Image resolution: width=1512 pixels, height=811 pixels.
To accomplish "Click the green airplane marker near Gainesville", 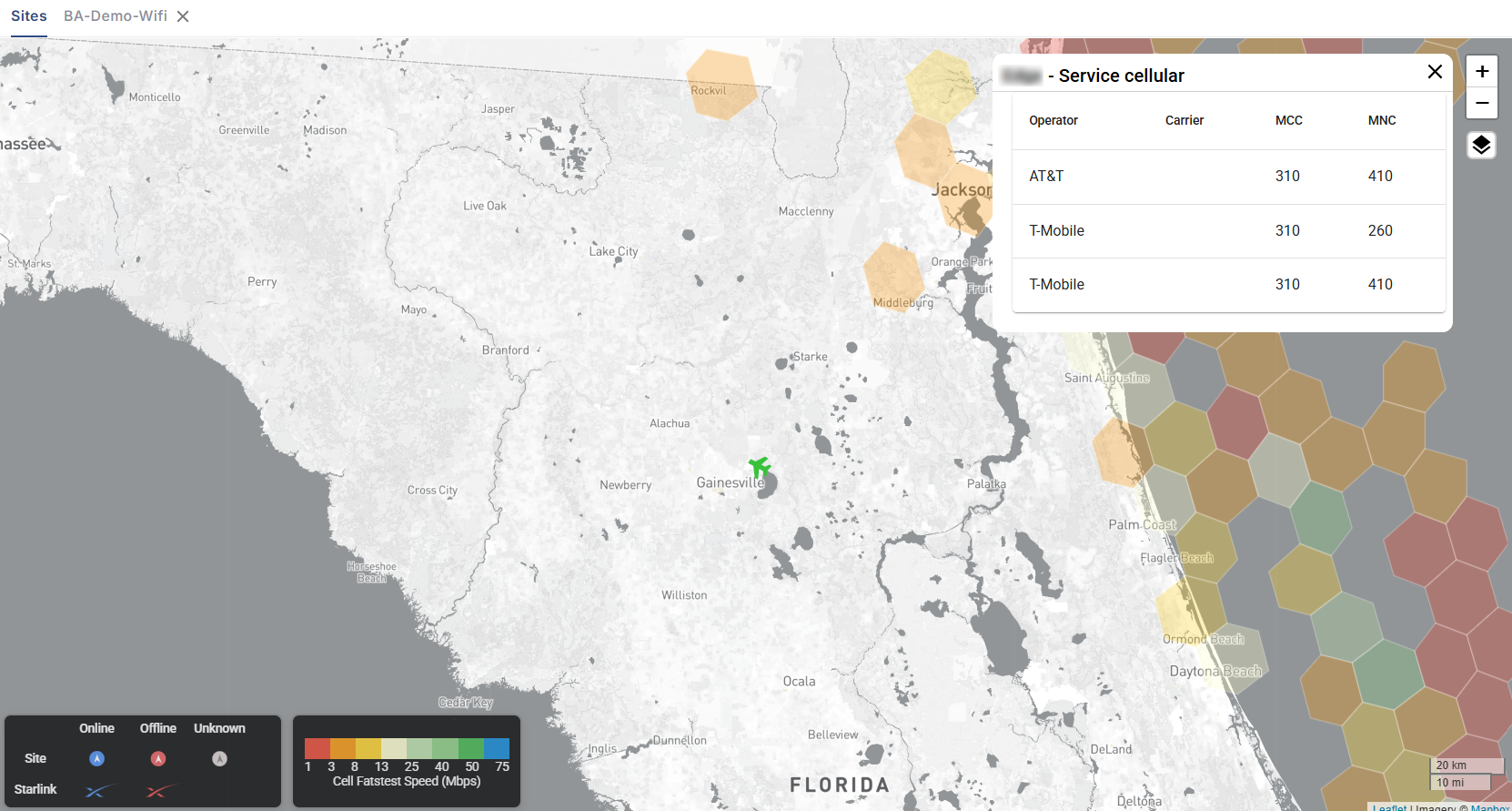I will [x=760, y=468].
